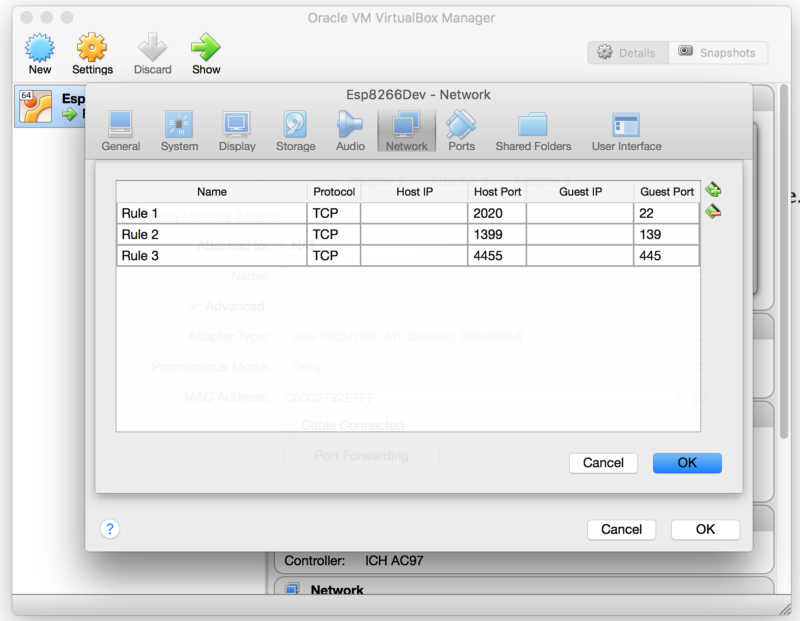This screenshot has width=800, height=621.
Task: Switch to the Details view
Action: pyautogui.click(x=627, y=53)
